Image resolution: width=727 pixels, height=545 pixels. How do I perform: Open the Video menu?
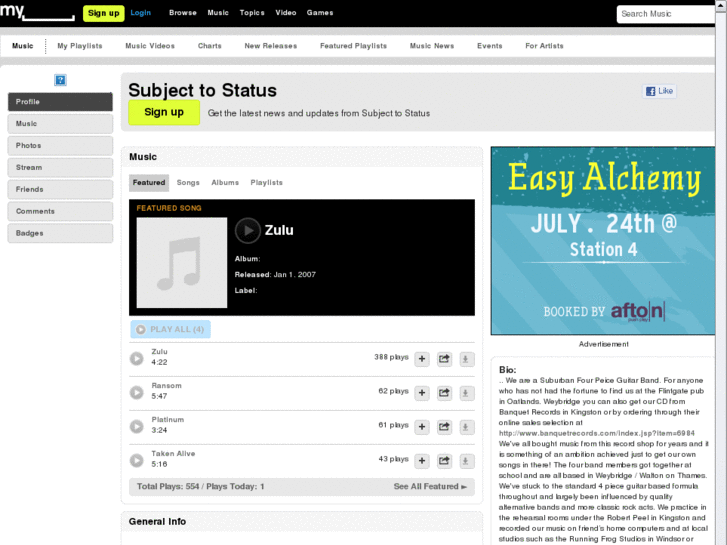[x=286, y=13]
